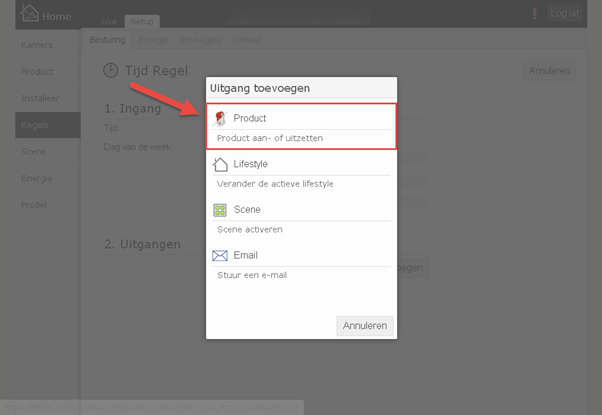Viewport: 602px width, 415px height.
Task: Click the partially hidden toevoegen button
Action: pyautogui.click(x=412, y=268)
